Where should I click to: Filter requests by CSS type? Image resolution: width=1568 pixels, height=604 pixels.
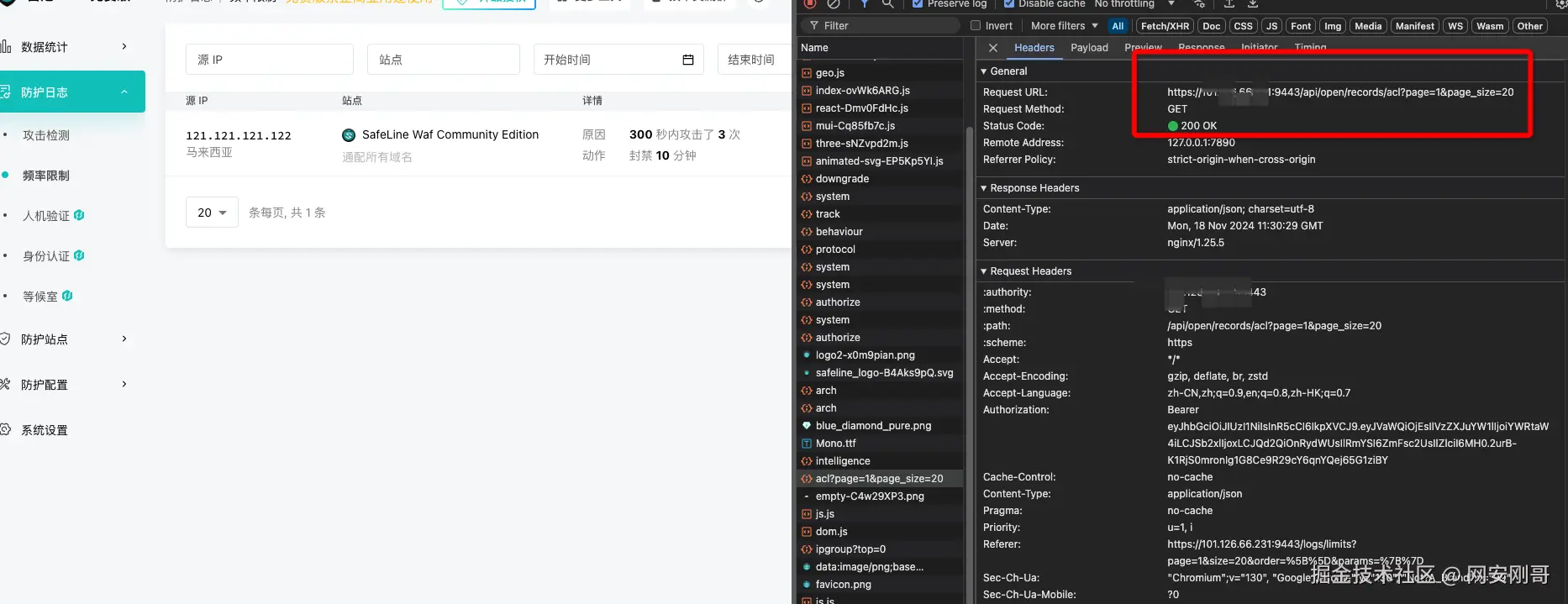(x=1244, y=26)
